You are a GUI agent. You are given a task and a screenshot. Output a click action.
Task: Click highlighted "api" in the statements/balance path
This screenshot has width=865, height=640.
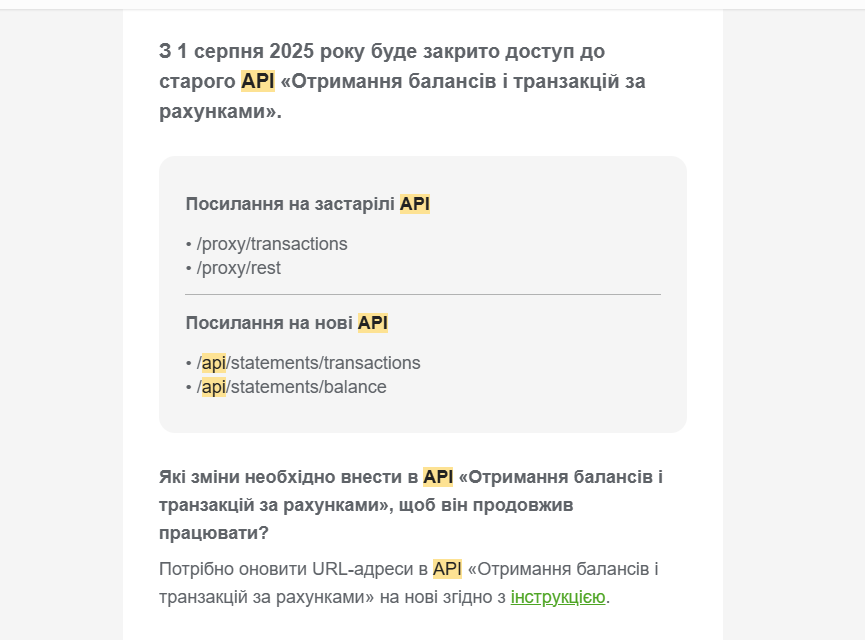pos(214,387)
